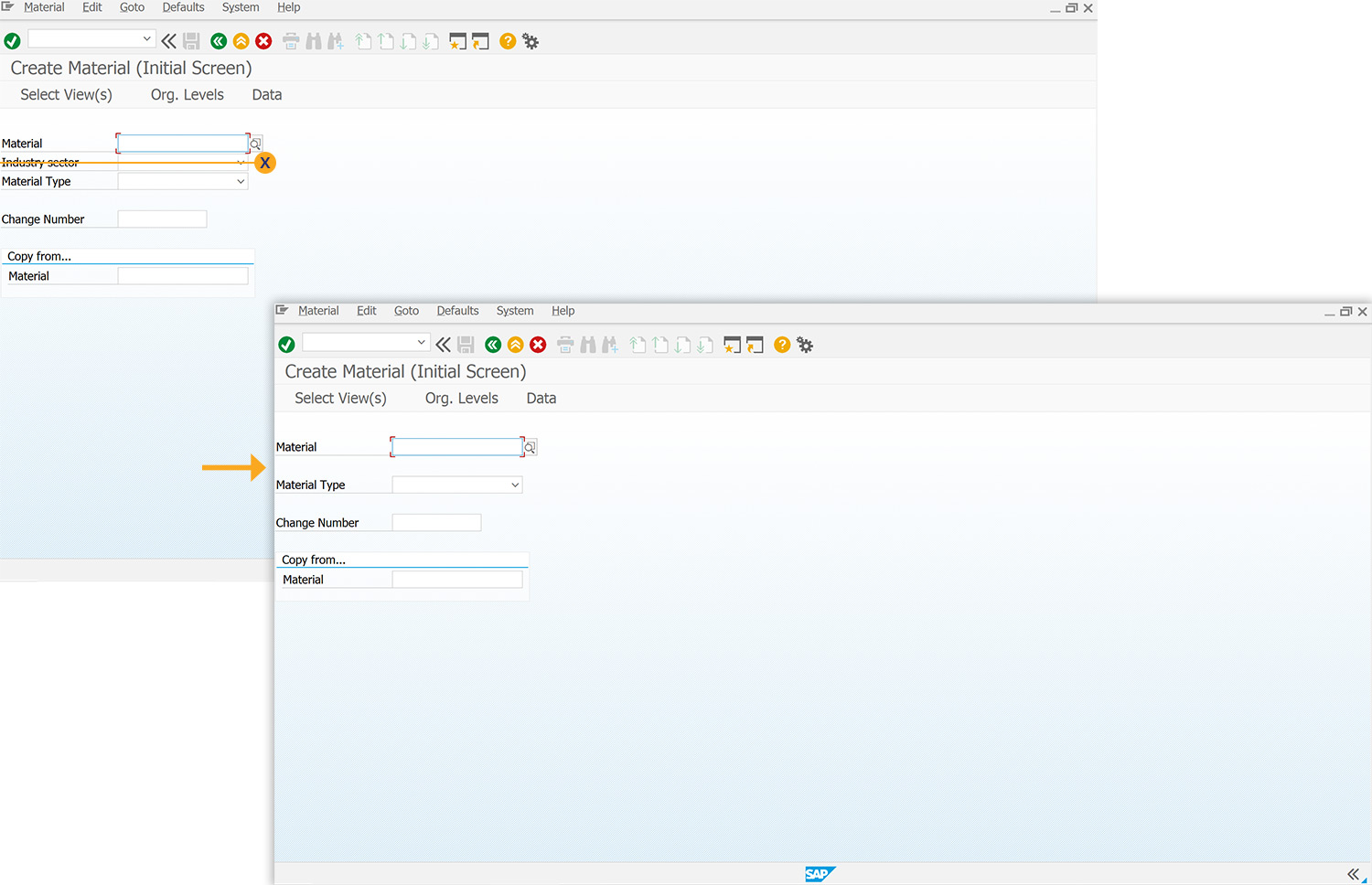The image size is (1372, 885).
Task: Click Select View(s) button in front window
Action: [341, 399]
